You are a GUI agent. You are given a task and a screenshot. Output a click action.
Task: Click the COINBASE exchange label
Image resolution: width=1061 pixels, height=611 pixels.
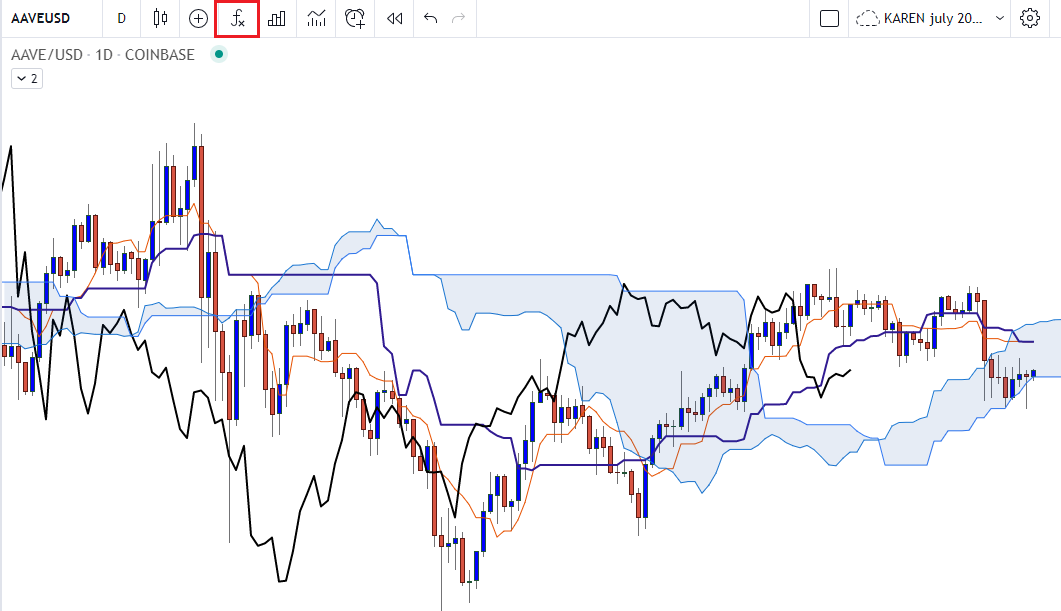pos(160,54)
